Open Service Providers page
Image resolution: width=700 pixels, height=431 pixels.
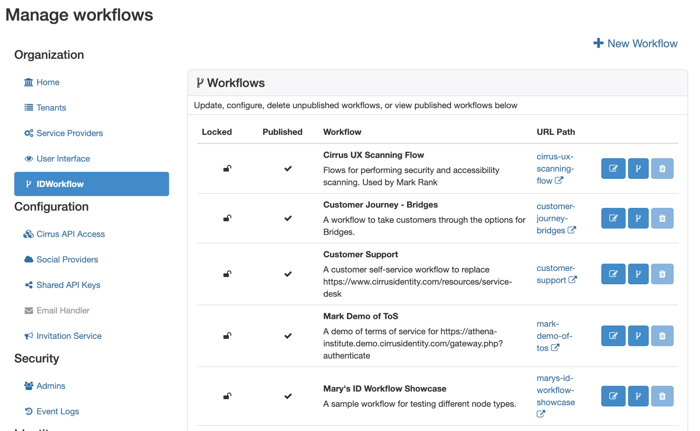click(x=69, y=133)
